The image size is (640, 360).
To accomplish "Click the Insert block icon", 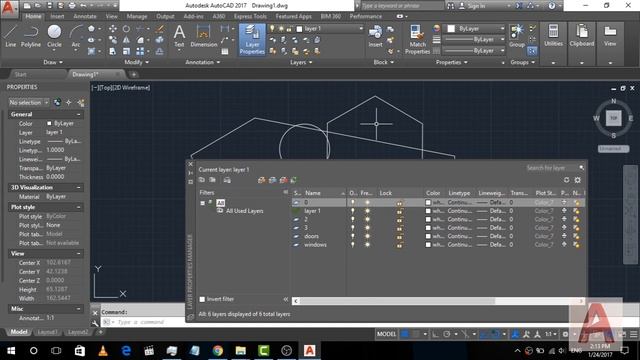I will (375, 36).
